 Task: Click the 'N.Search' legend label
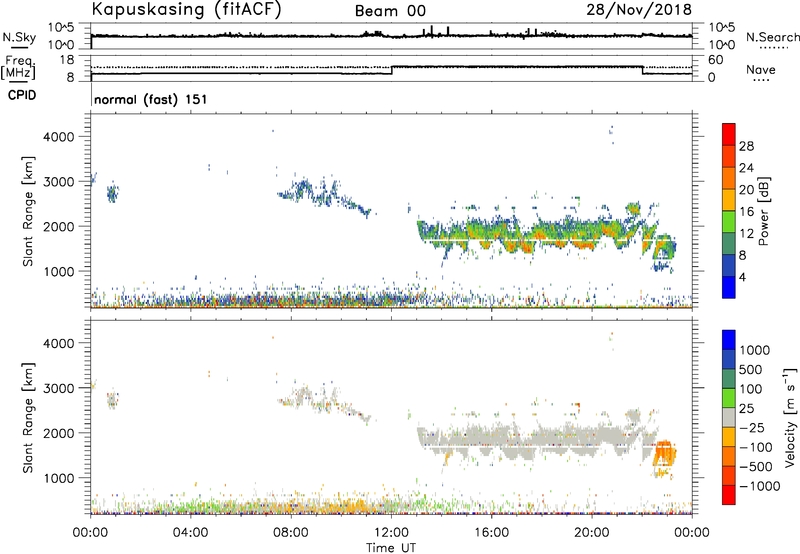773,37
